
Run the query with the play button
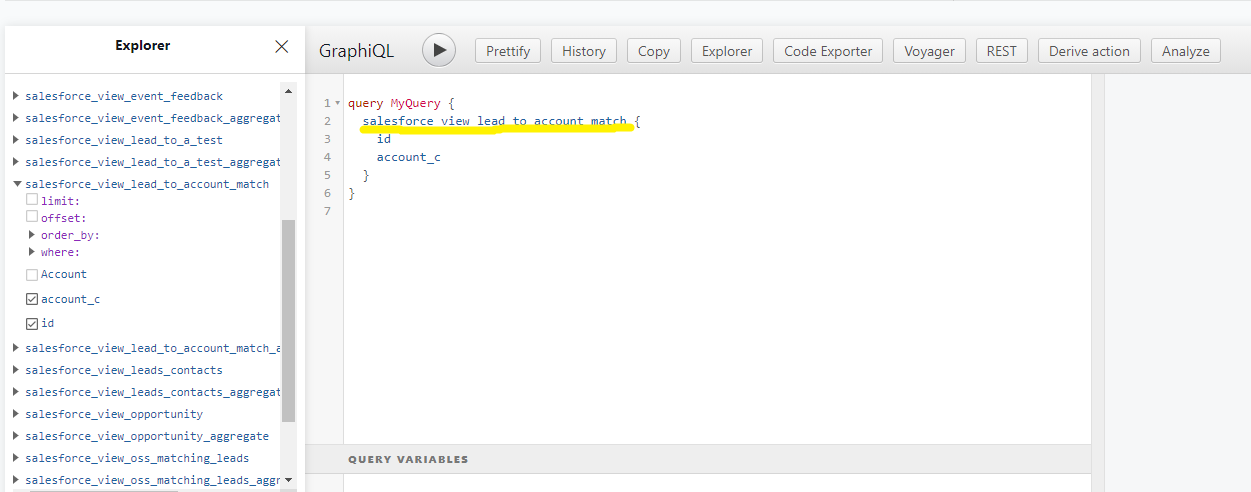click(439, 50)
